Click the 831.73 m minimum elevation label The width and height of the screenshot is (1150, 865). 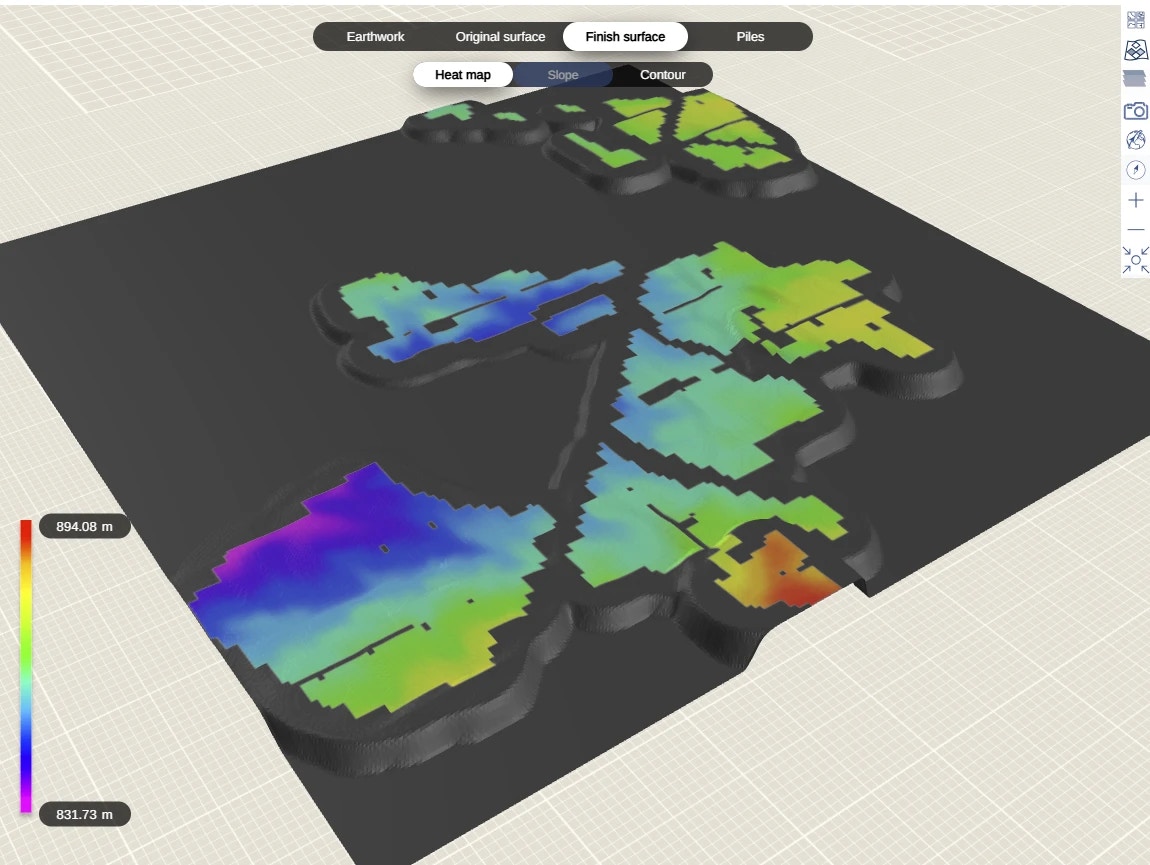(84, 814)
